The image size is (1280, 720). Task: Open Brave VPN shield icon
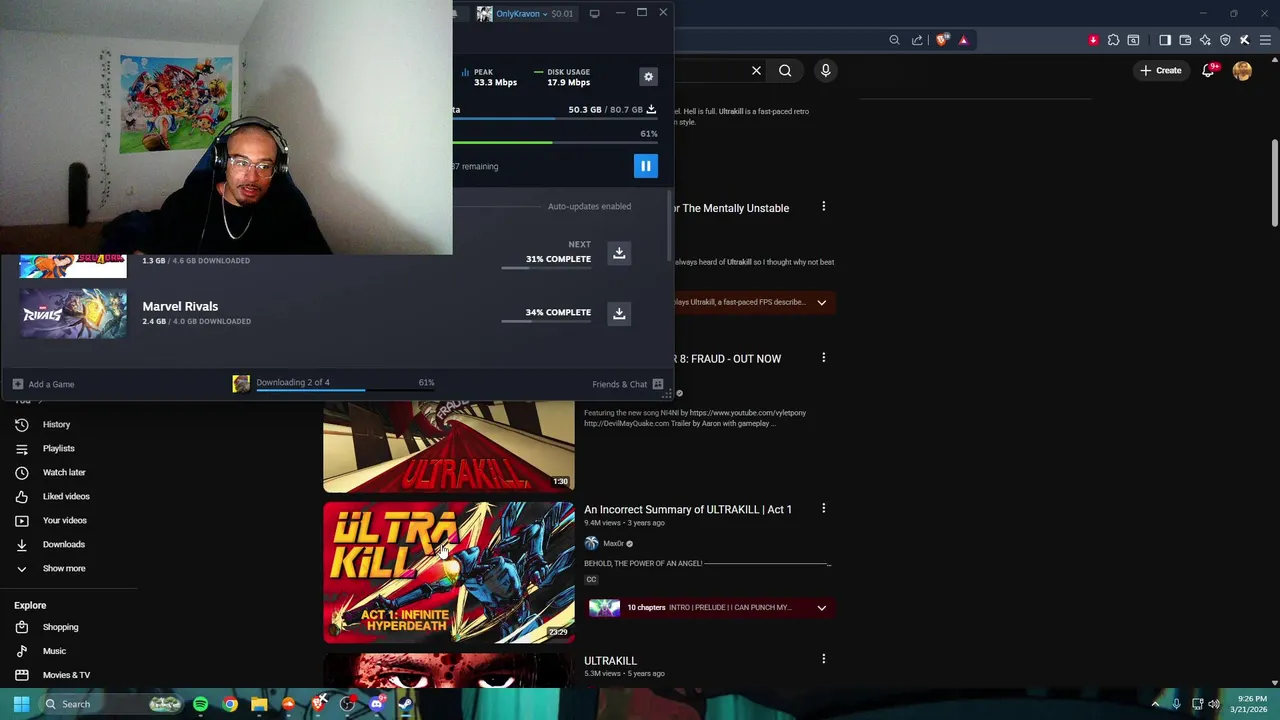point(1225,40)
